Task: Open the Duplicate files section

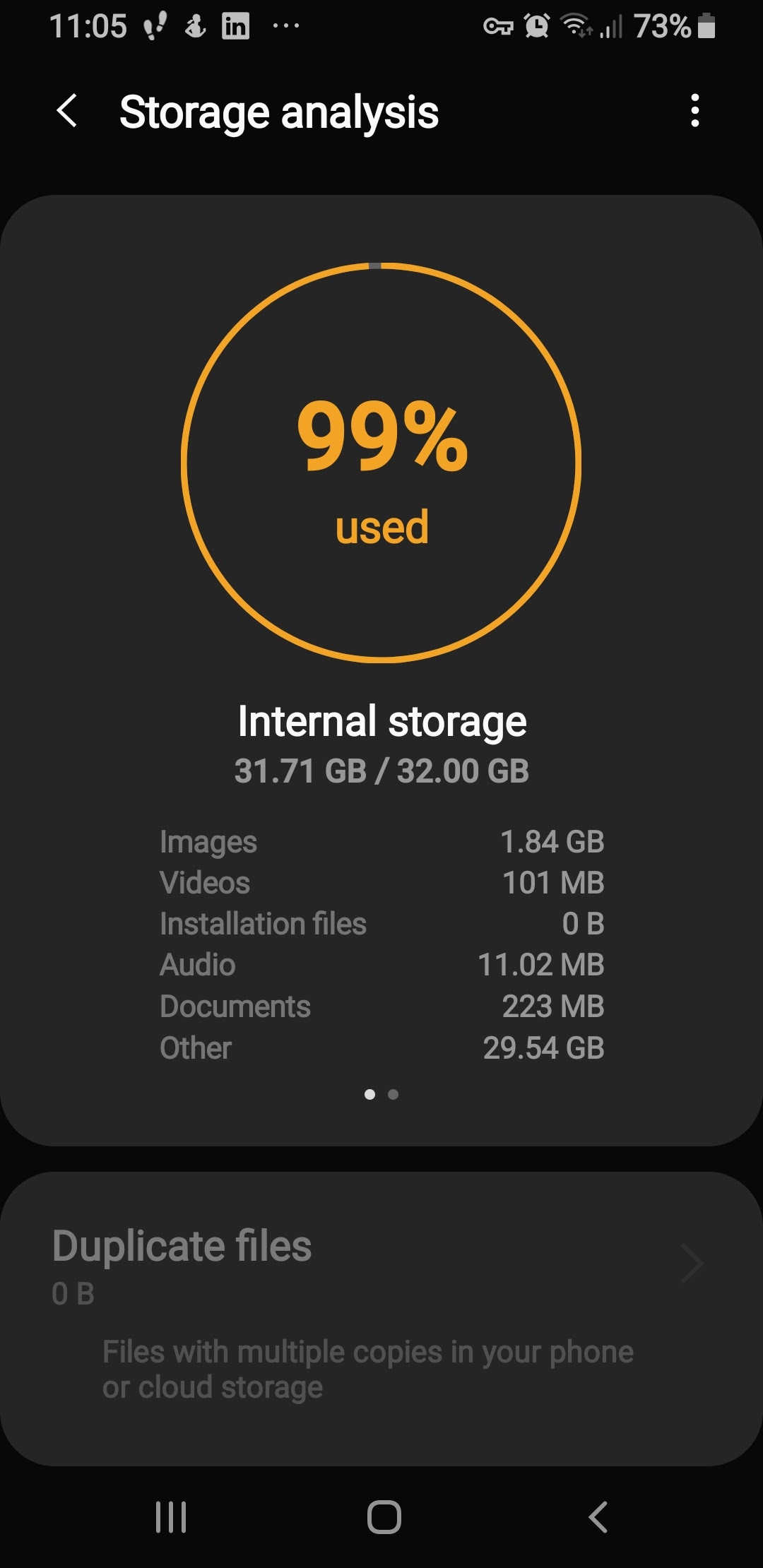Action: click(x=381, y=1319)
